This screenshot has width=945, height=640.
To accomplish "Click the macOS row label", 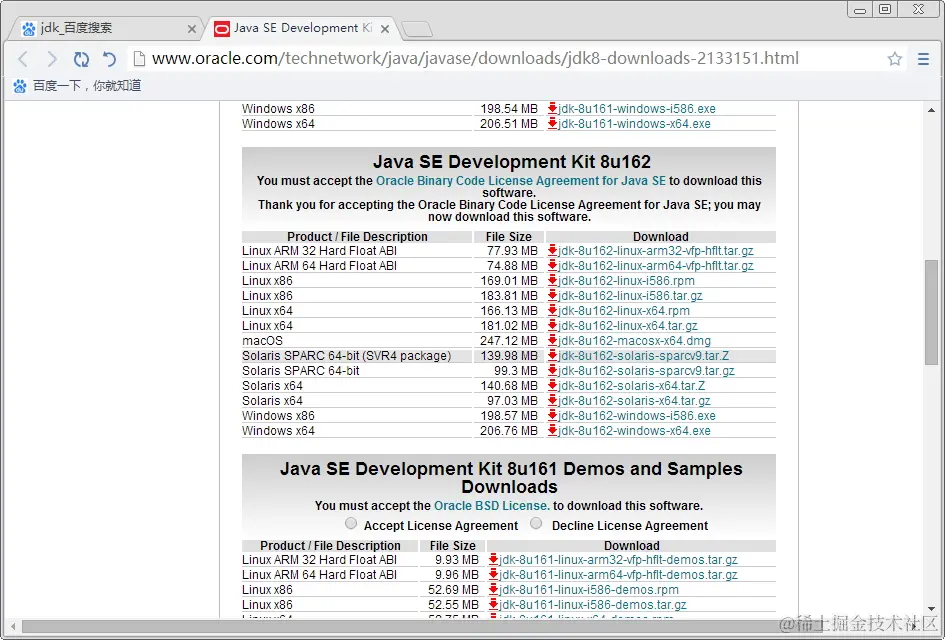I will pos(262,340).
